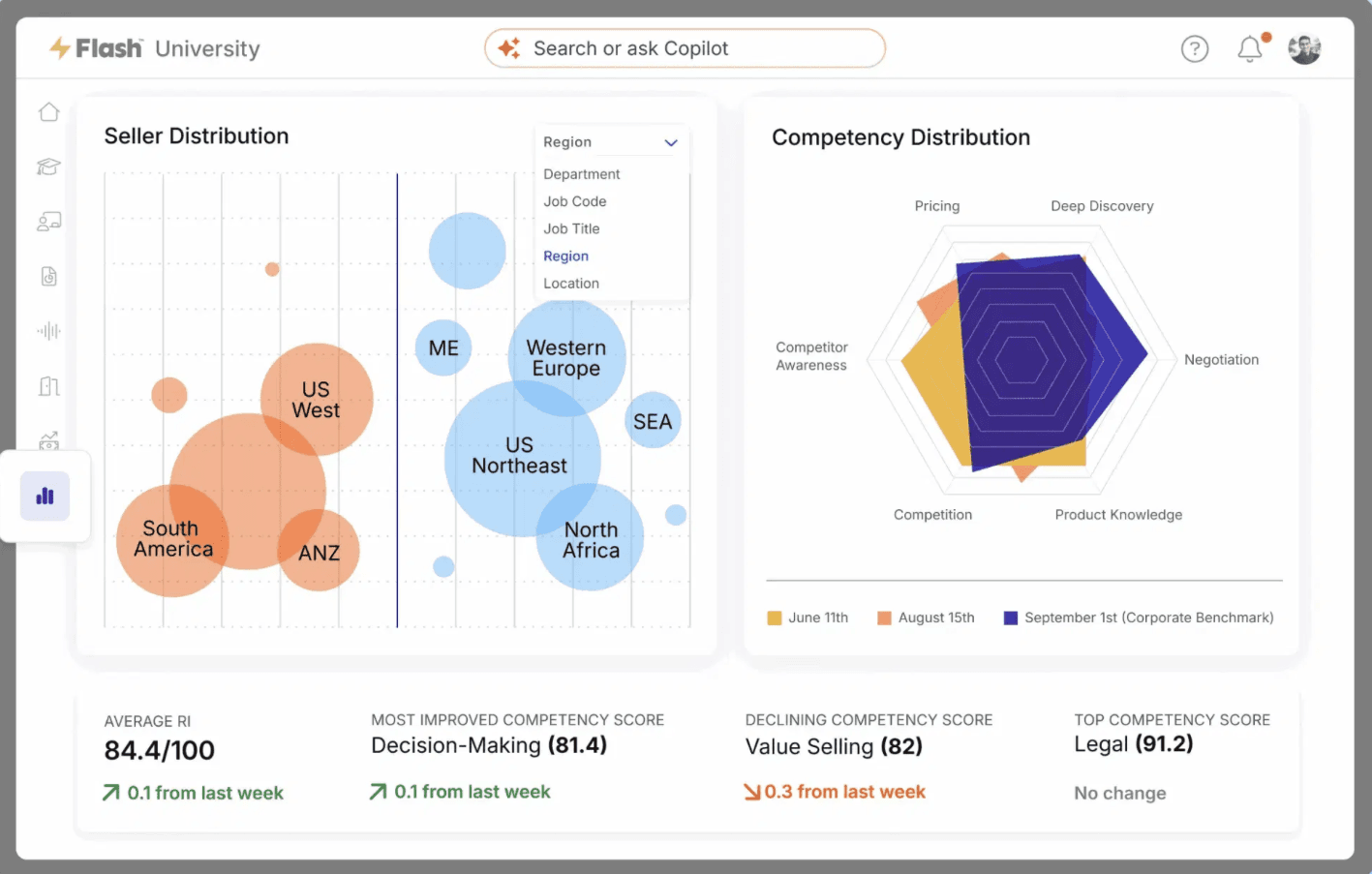Click the North Africa bubble
The height and width of the screenshot is (874, 1372).
point(591,538)
